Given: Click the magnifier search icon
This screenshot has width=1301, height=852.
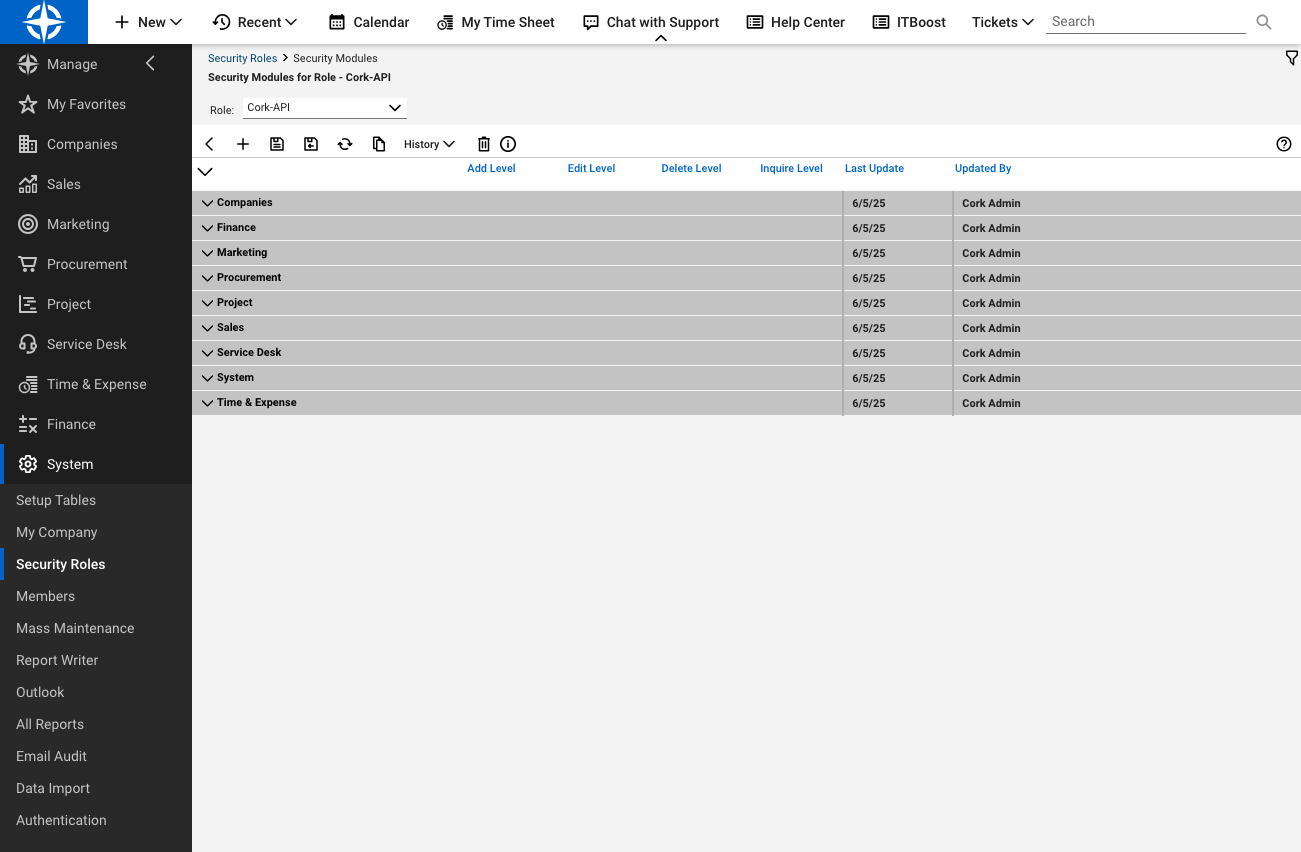Looking at the screenshot, I should click(1264, 22).
